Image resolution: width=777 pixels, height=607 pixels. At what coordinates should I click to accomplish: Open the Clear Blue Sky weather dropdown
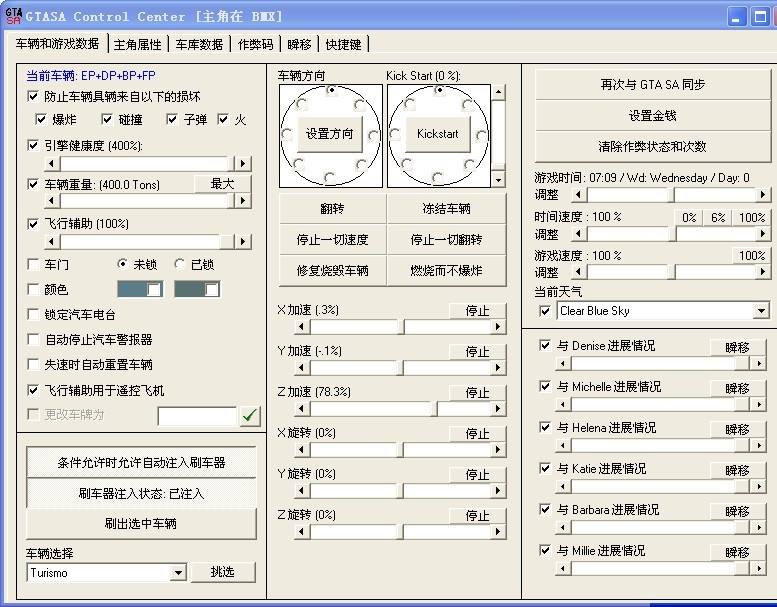(x=761, y=311)
